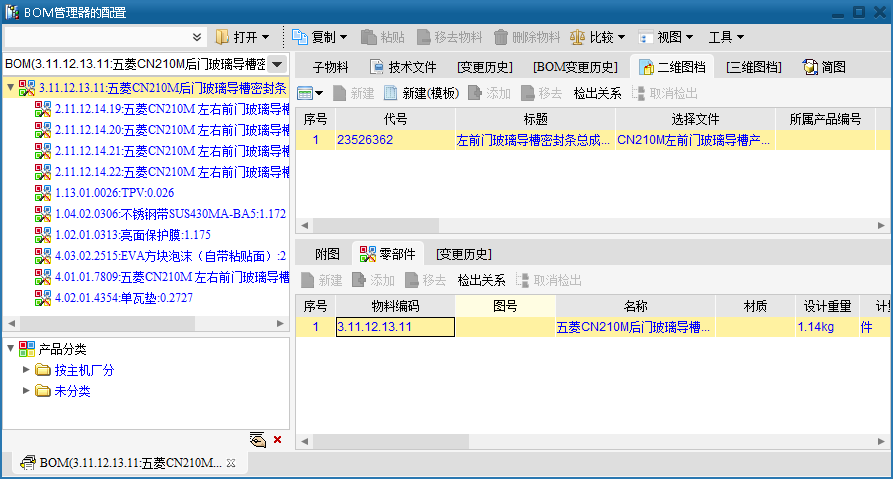Click the 物料编码 cell 3.11.12.13.11

pos(395,327)
